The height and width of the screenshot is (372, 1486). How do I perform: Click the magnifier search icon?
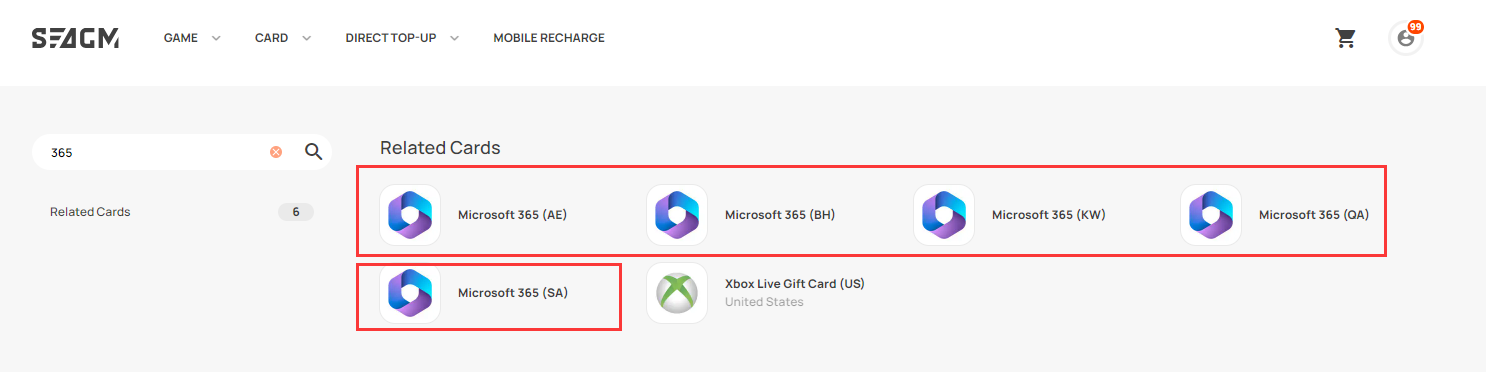313,152
